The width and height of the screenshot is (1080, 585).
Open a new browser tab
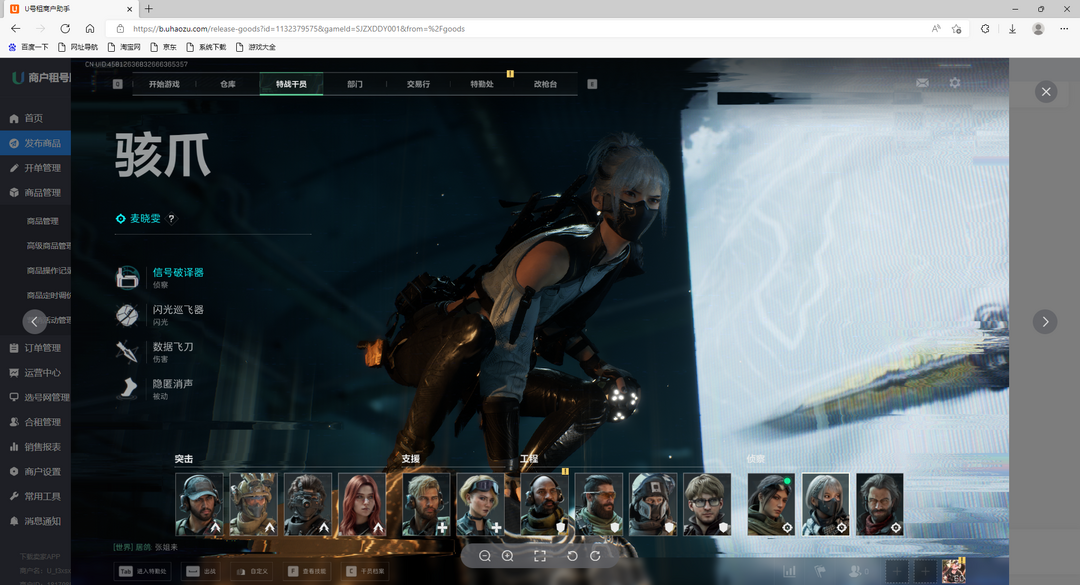click(x=149, y=9)
